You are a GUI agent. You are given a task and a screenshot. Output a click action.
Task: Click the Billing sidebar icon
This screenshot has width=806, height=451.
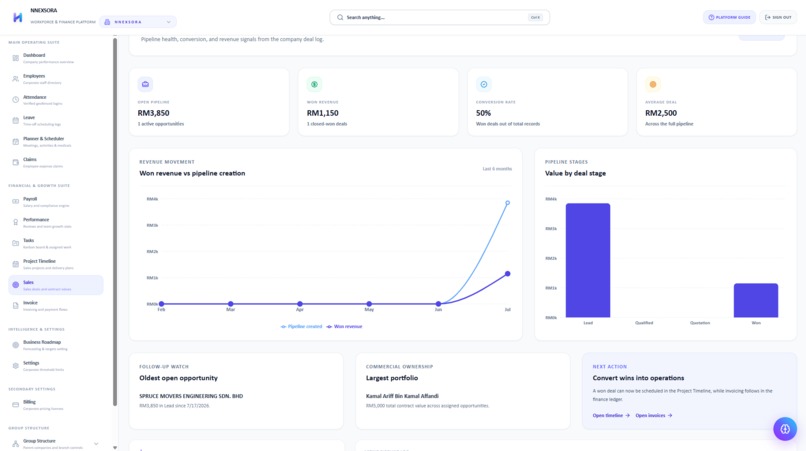click(x=15, y=405)
